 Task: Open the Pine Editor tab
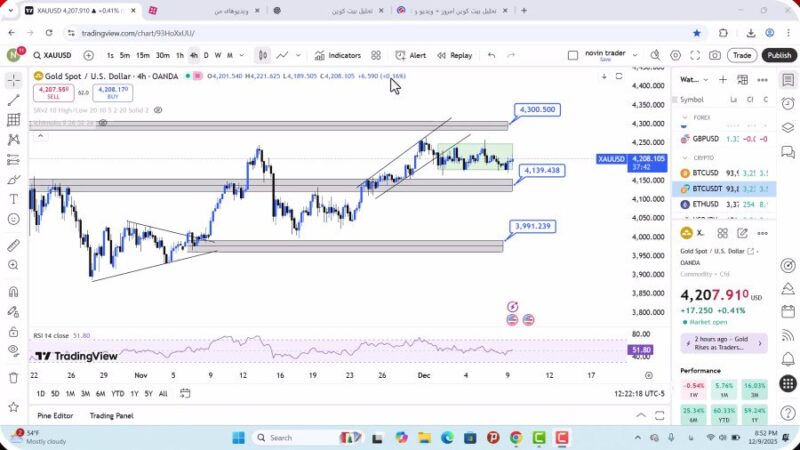(55, 416)
